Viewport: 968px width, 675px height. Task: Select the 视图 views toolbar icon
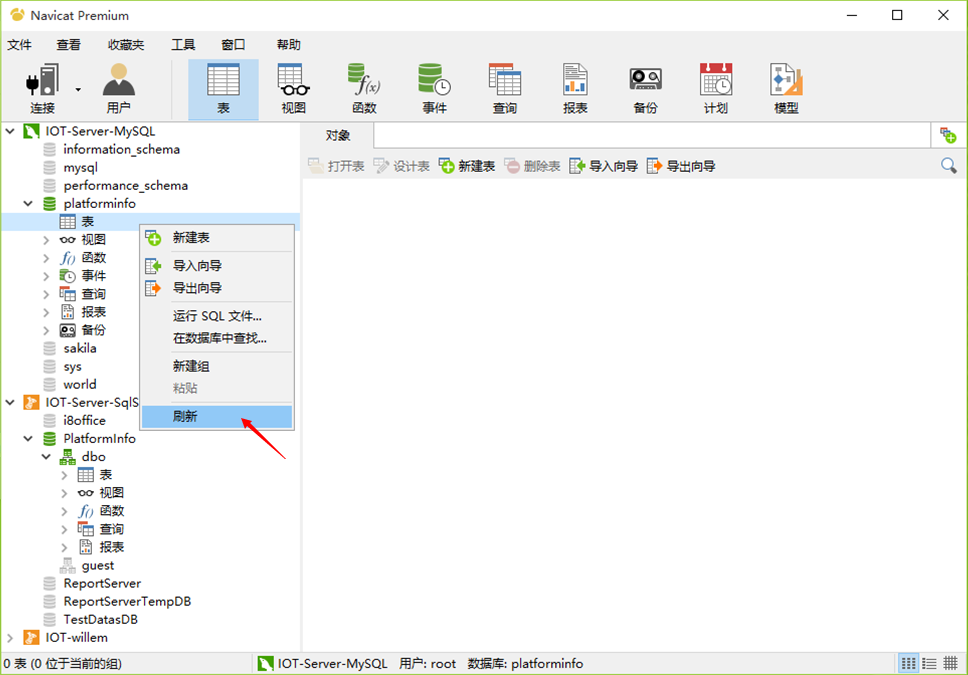293,89
